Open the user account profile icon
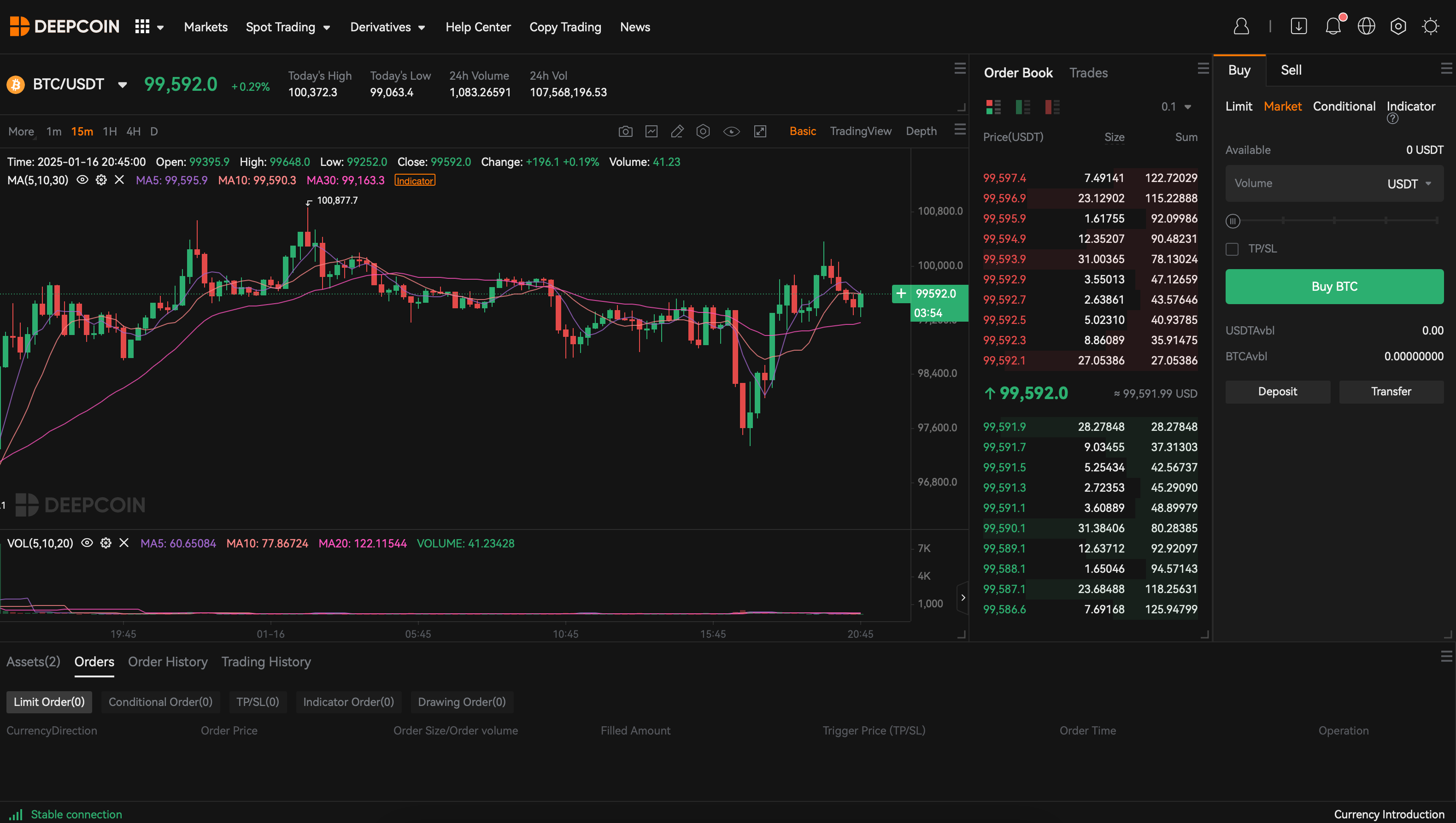The width and height of the screenshot is (1456, 823). pos(1241,27)
